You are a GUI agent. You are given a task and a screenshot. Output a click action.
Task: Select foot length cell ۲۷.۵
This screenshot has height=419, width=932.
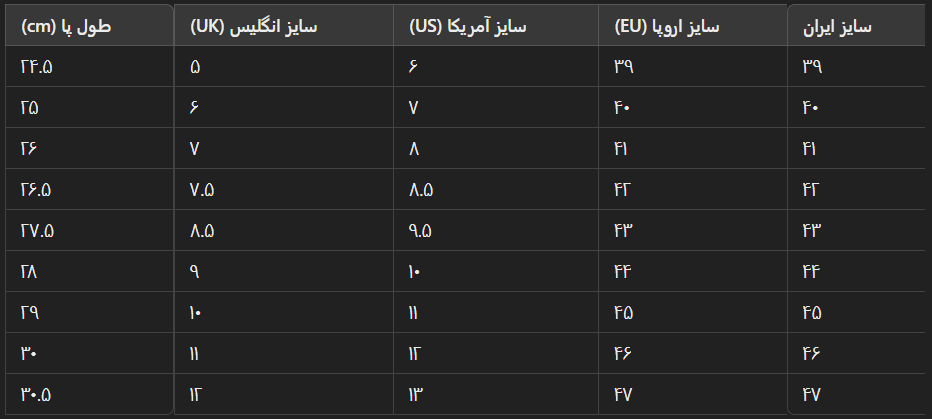click(x=90, y=231)
